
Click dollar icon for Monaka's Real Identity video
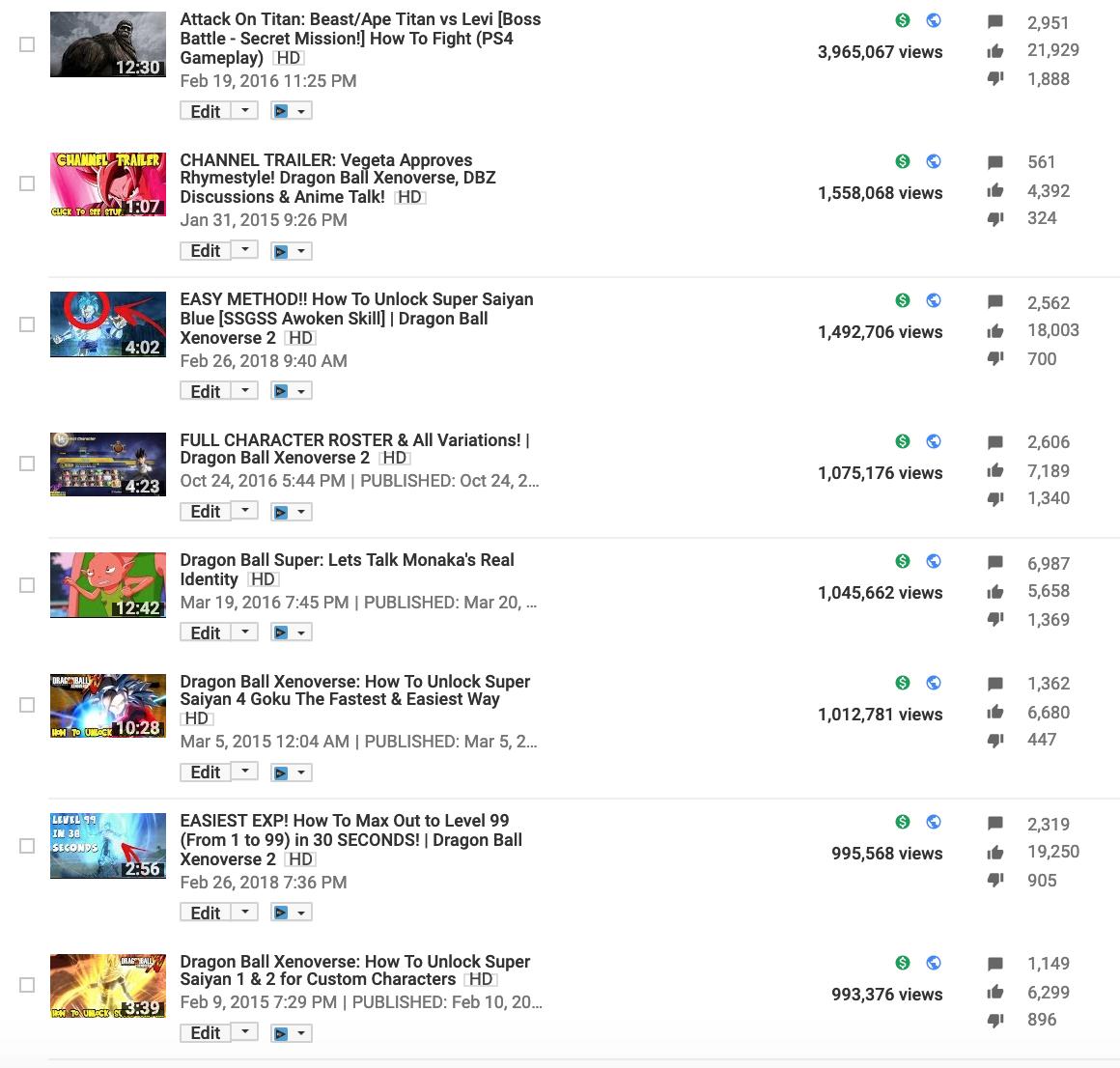tap(903, 561)
